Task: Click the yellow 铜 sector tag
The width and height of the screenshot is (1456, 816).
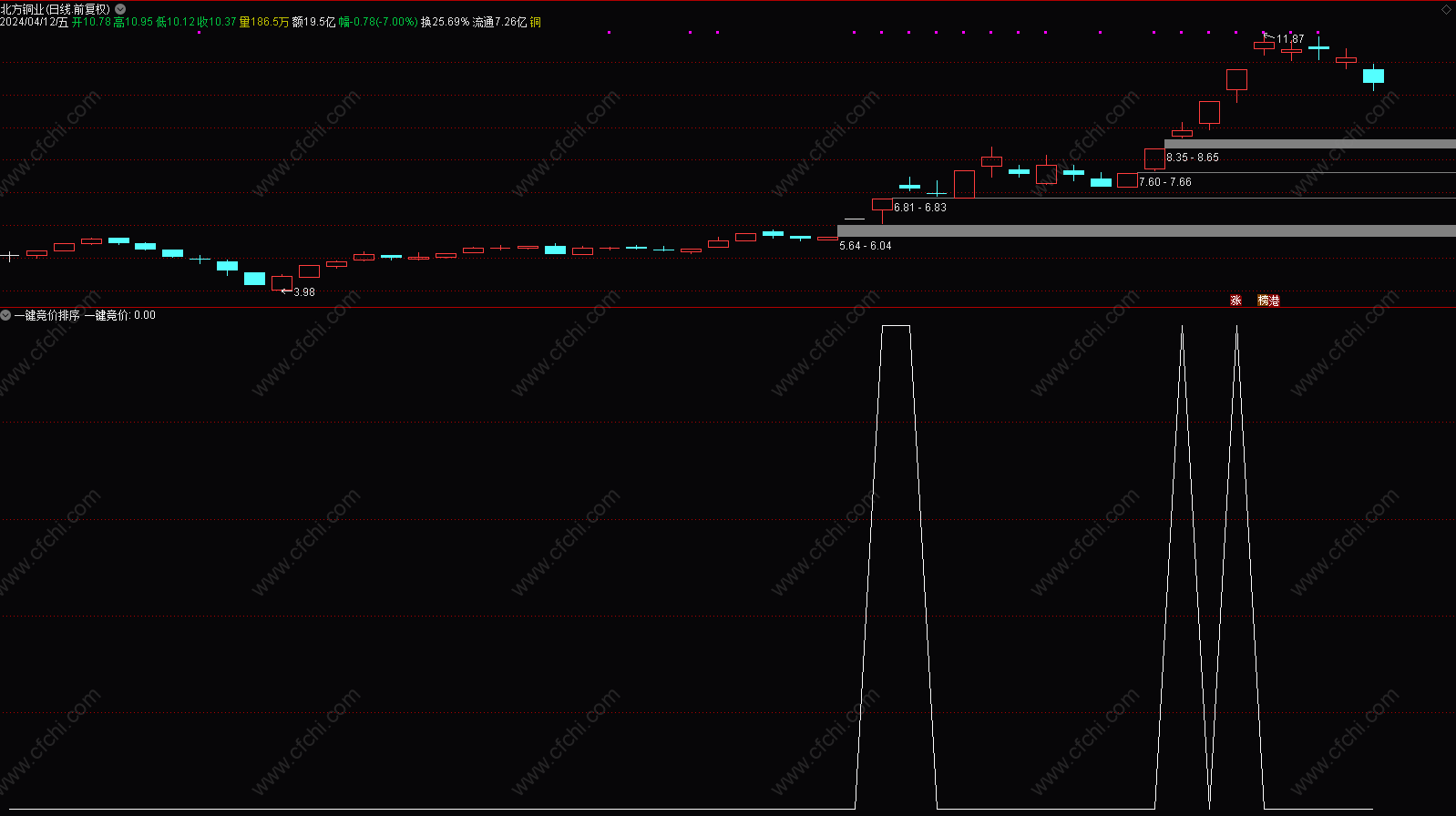Action: pyautogui.click(x=535, y=22)
